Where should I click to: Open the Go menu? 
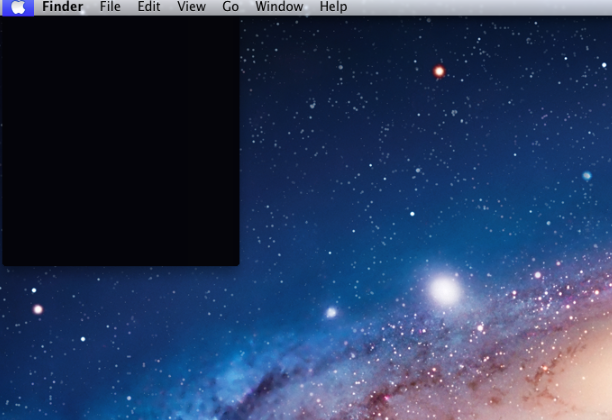point(230,7)
